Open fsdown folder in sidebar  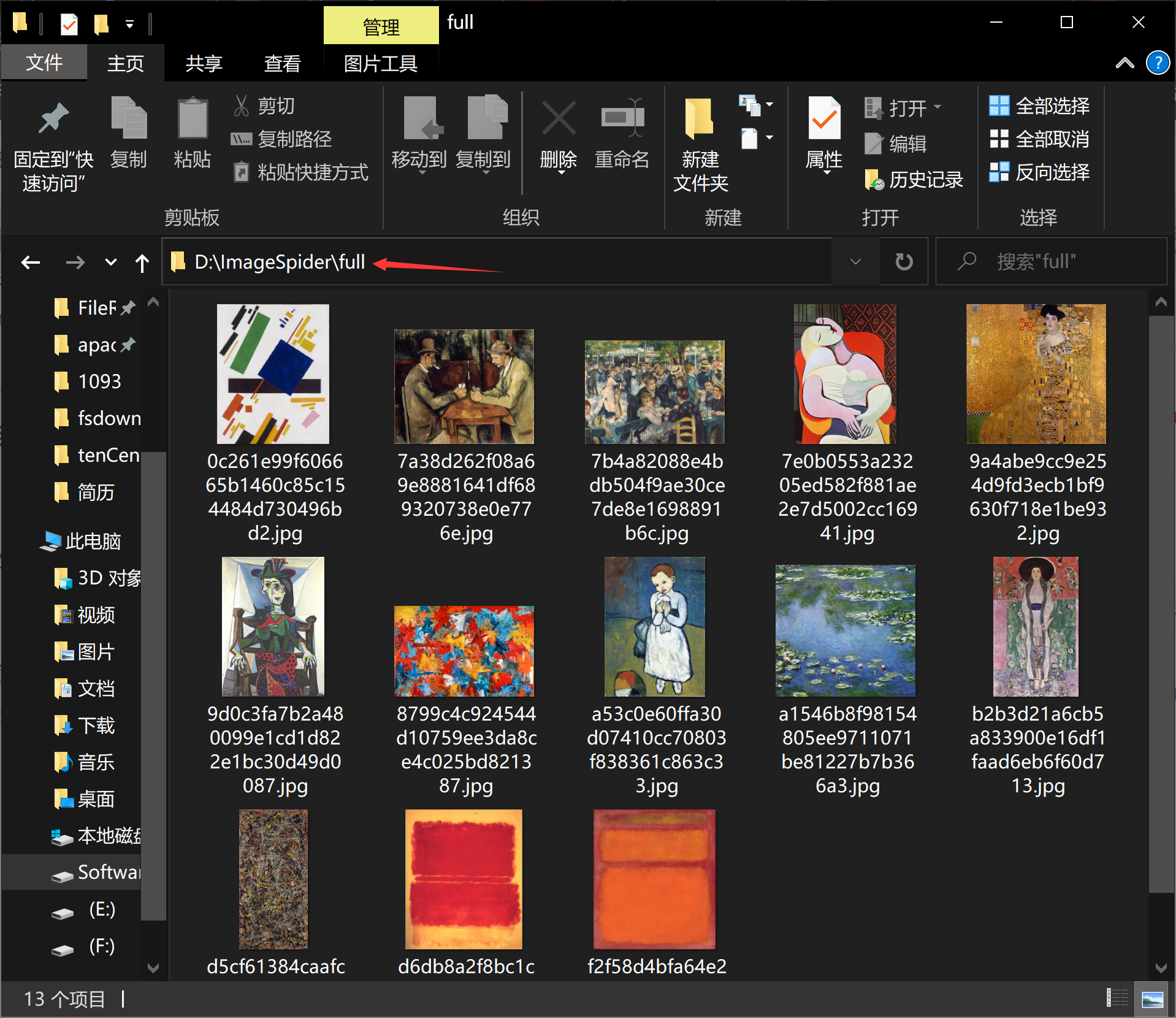(98, 419)
